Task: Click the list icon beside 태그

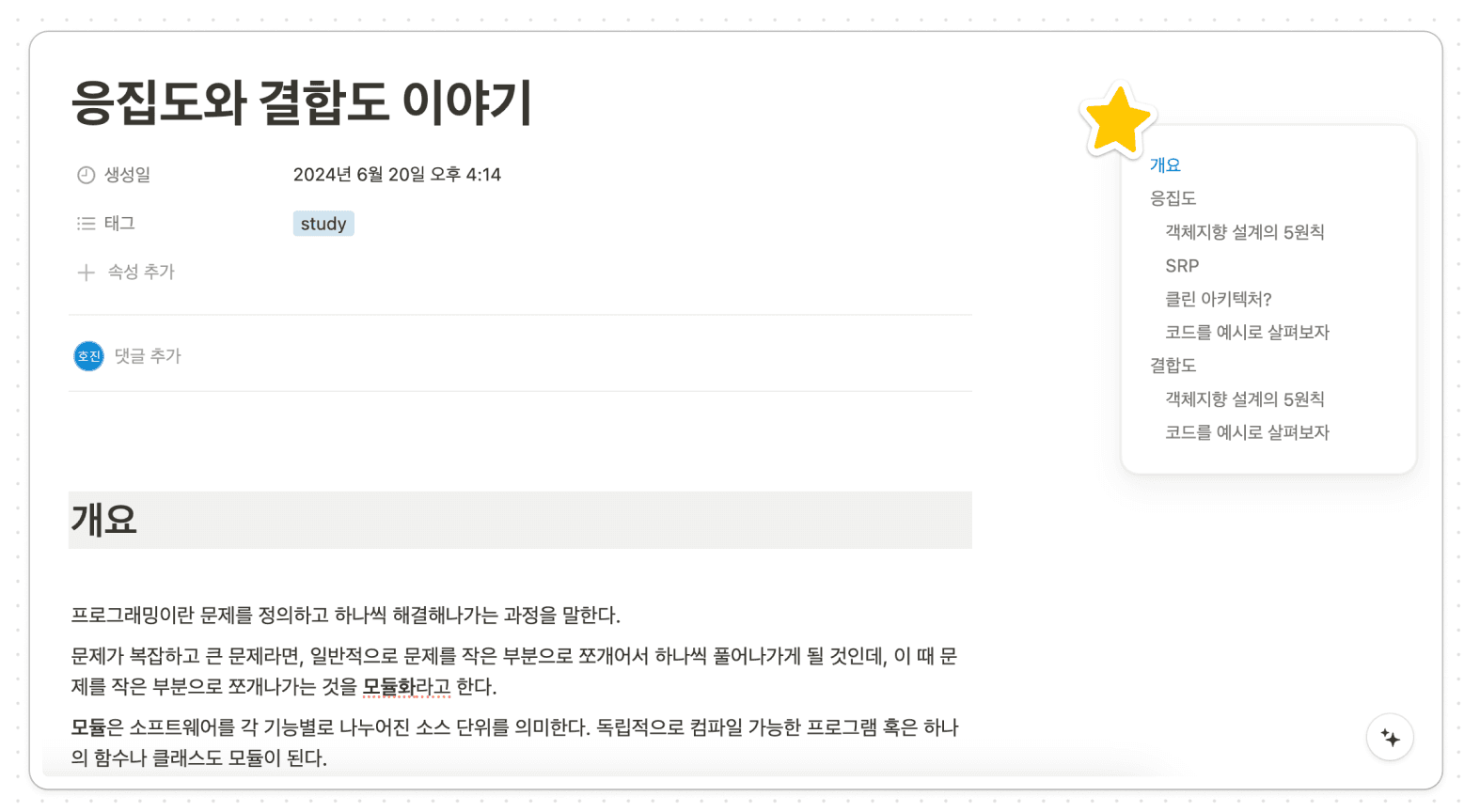Action: point(86,224)
